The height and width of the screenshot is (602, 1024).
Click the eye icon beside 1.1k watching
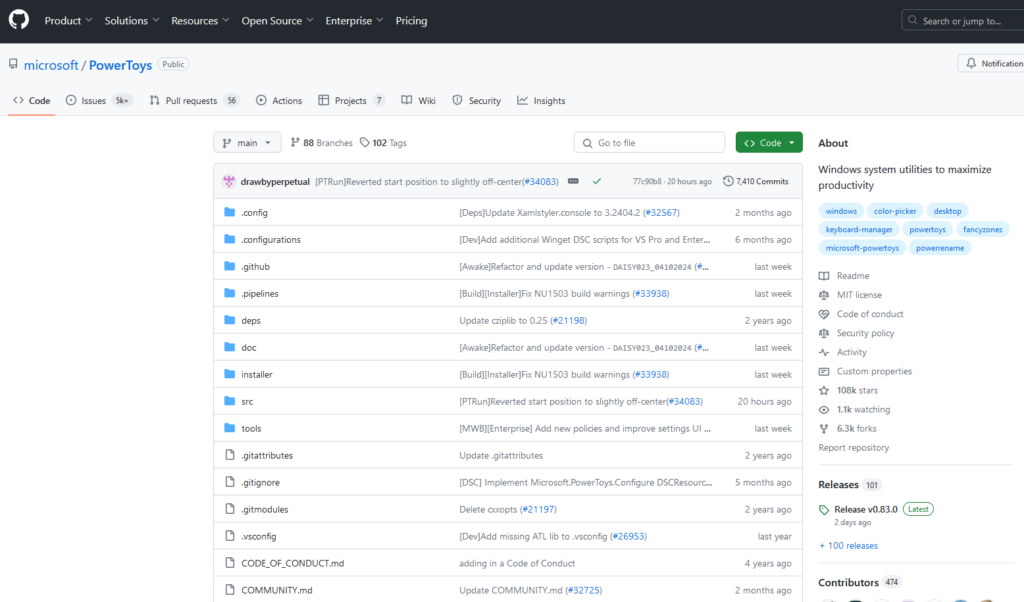pyautogui.click(x=824, y=409)
